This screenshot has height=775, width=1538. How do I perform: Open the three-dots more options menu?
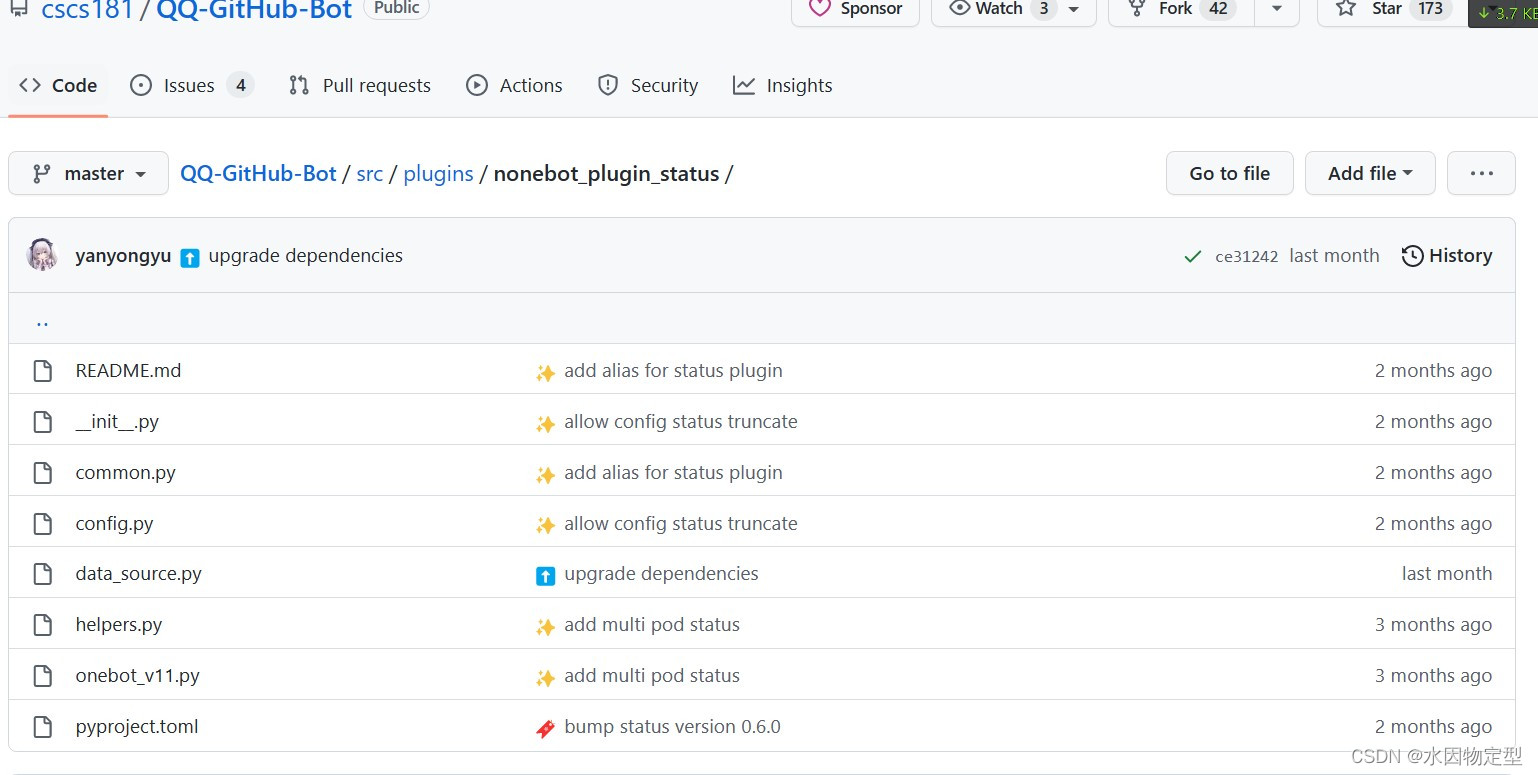pyautogui.click(x=1481, y=174)
